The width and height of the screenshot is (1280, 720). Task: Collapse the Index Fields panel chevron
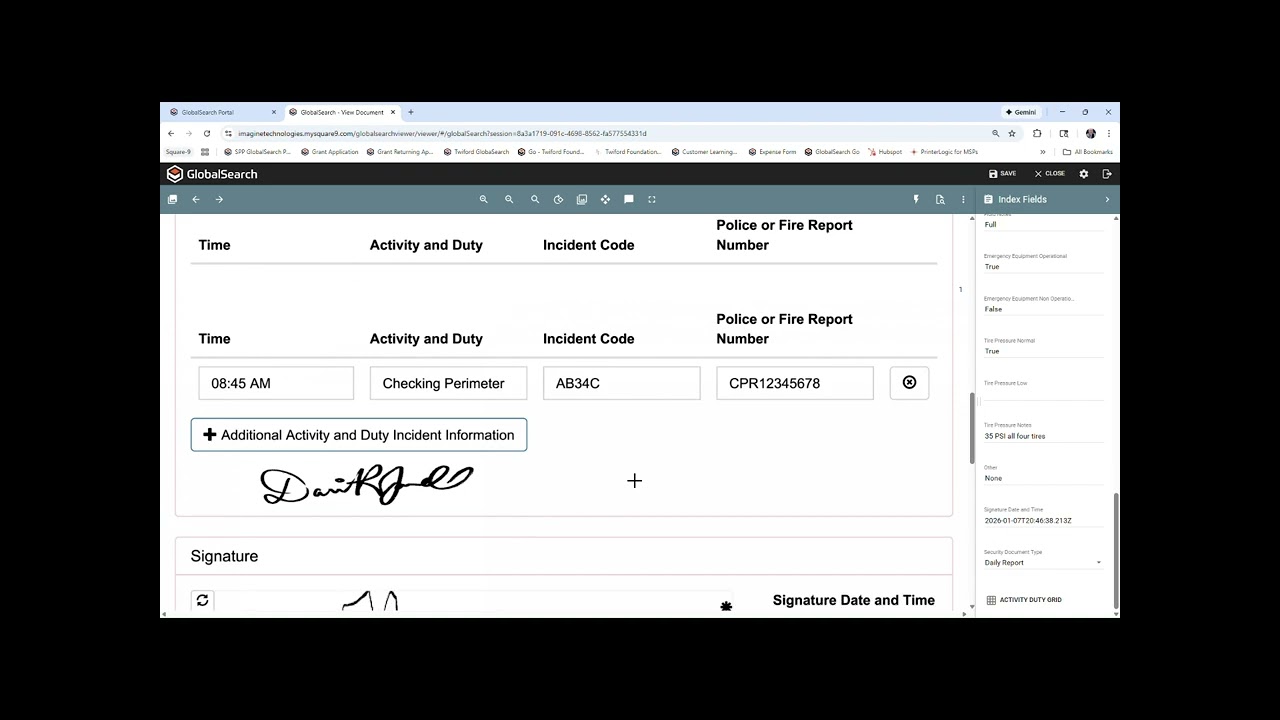(x=1107, y=199)
